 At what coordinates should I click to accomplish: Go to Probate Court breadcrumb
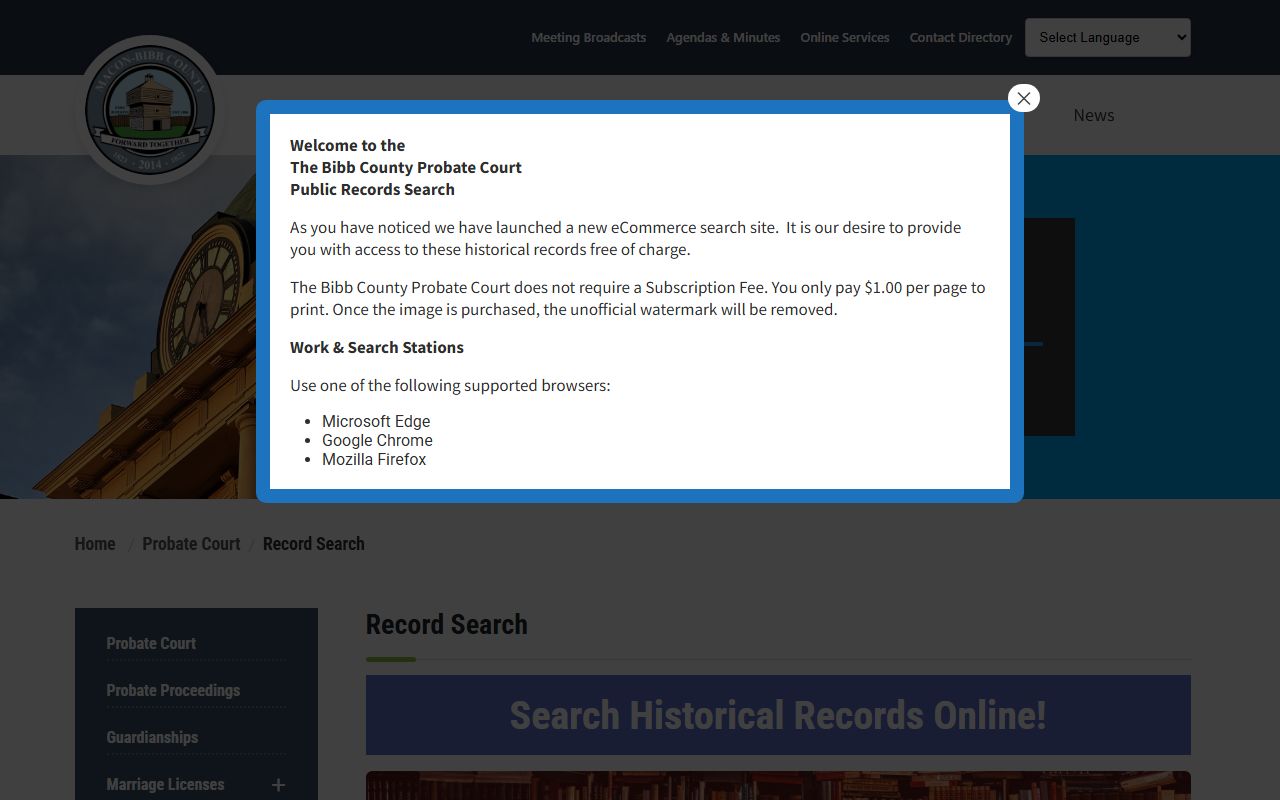[x=191, y=544]
